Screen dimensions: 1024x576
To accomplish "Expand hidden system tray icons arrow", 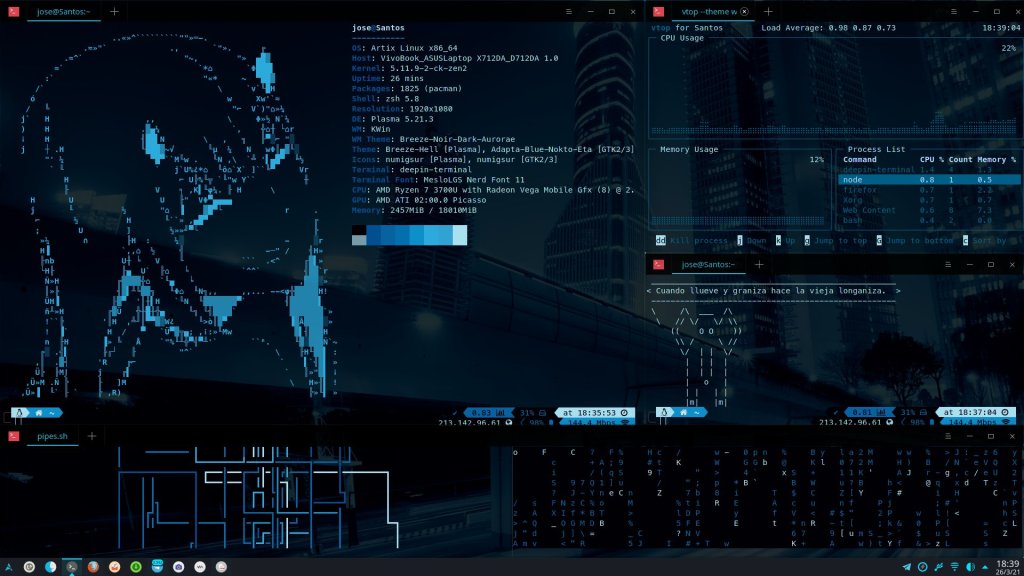I will point(983,567).
